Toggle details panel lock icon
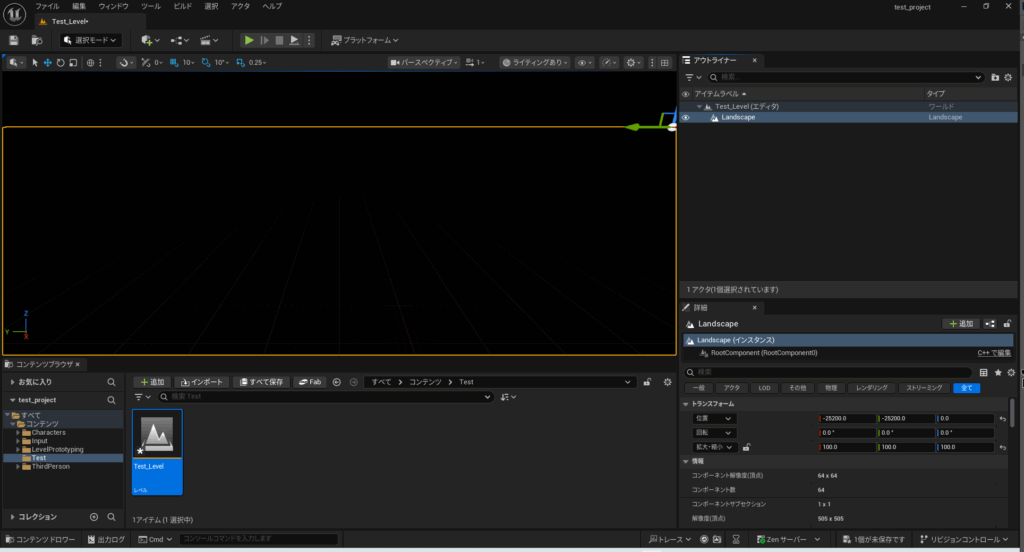Screen dimensions: 1024x552 tap(1008, 324)
